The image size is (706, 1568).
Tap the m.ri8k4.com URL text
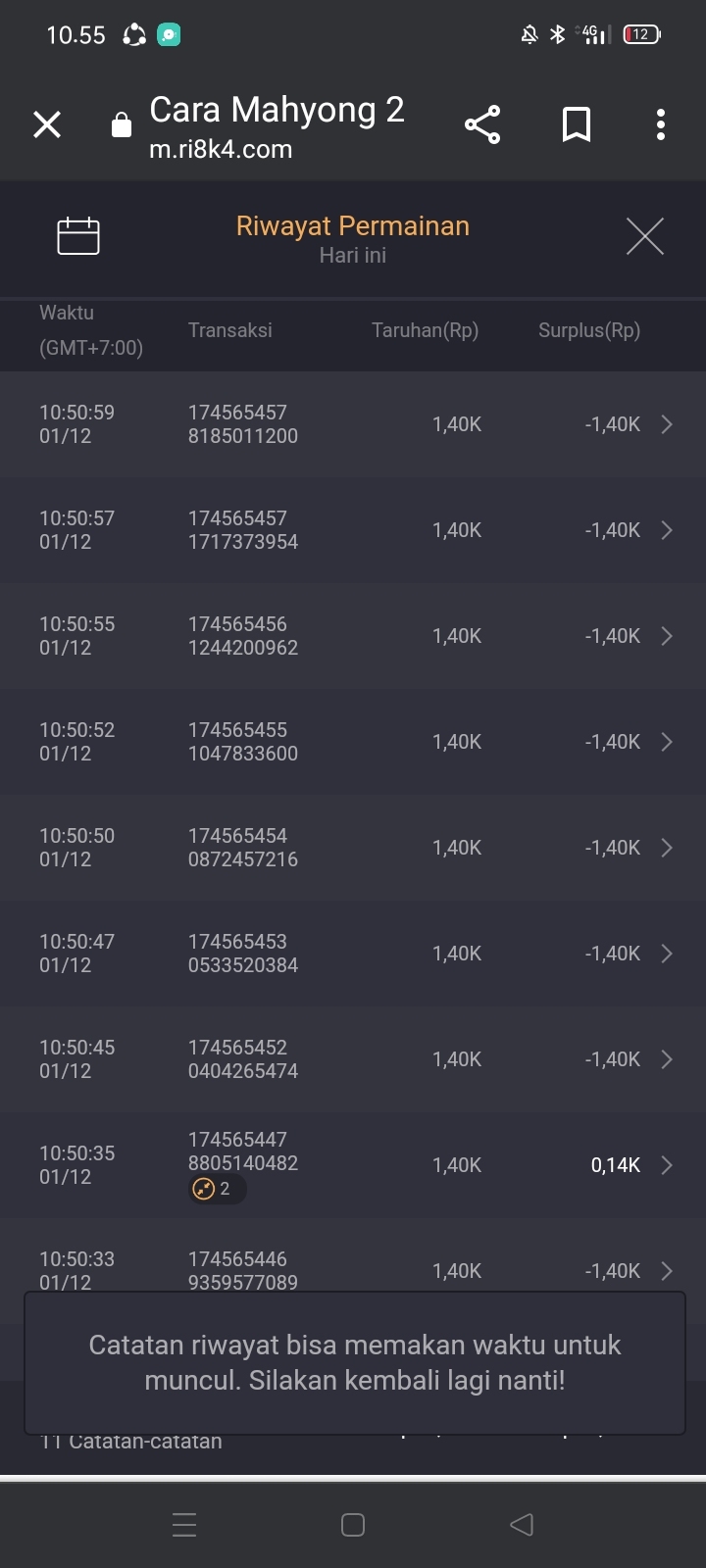tap(221, 150)
